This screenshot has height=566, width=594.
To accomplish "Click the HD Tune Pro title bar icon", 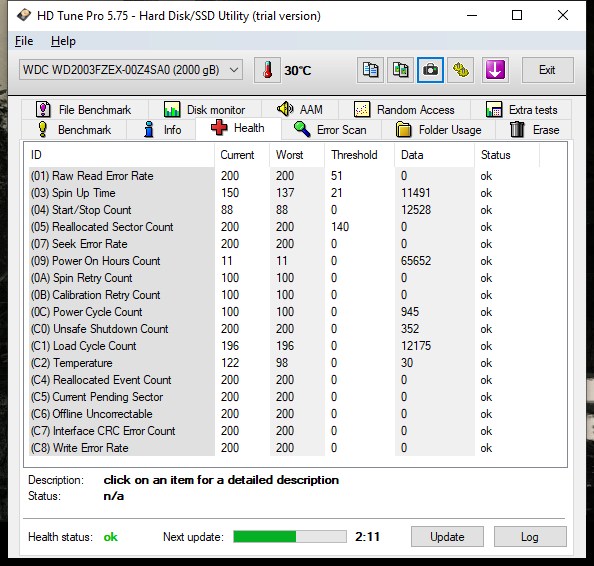I will click(24, 16).
